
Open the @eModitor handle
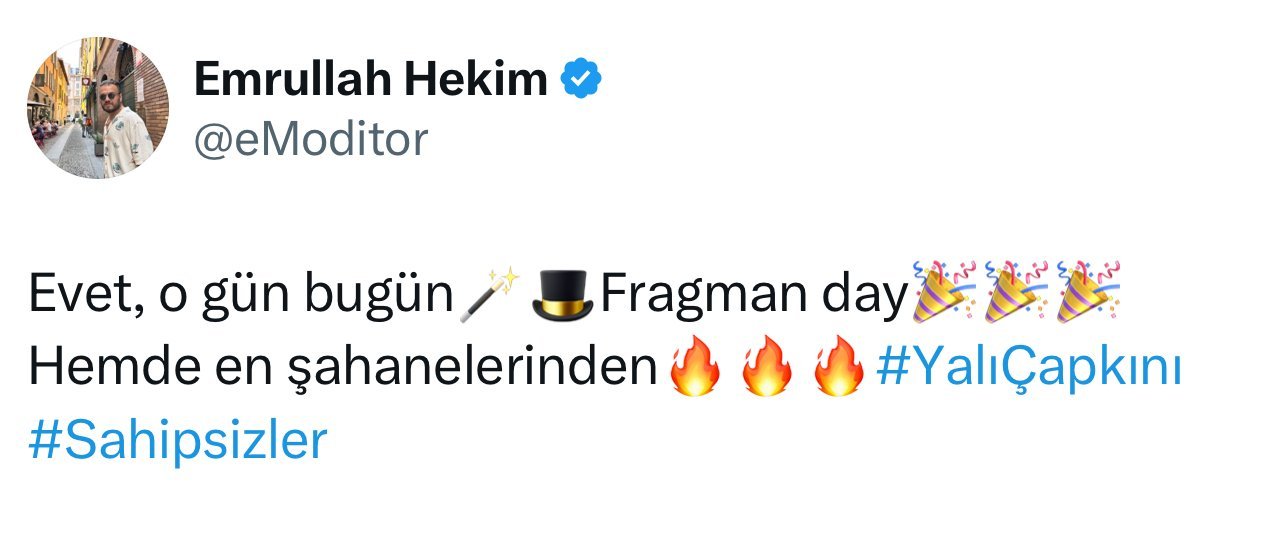(310, 140)
